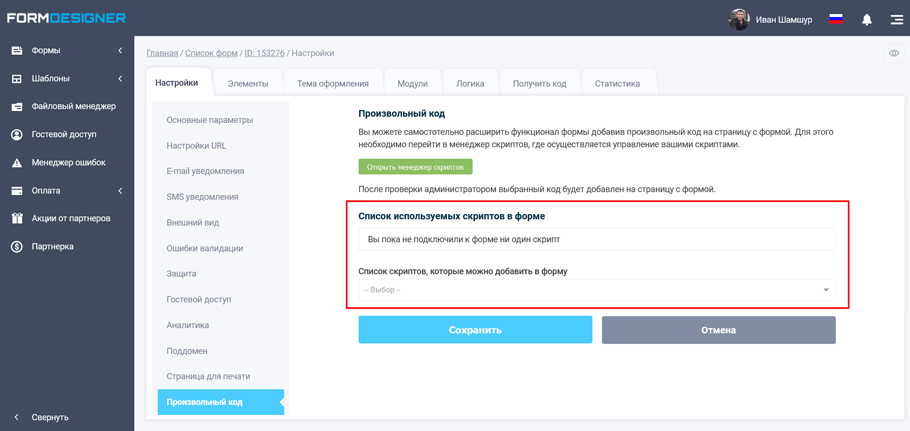Click the Отмена button
The height and width of the screenshot is (431, 910).
click(718, 330)
